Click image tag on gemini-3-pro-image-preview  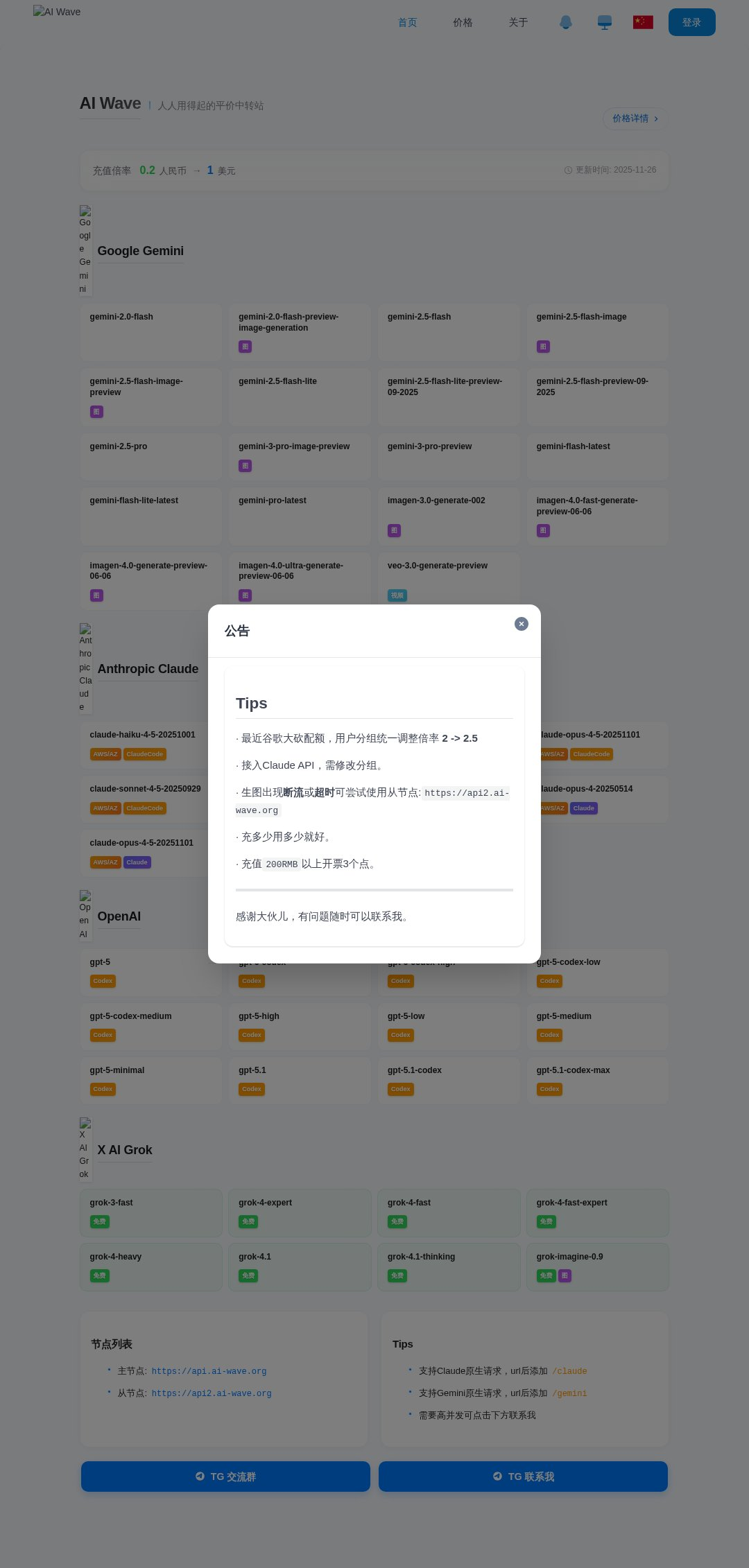[x=245, y=466]
